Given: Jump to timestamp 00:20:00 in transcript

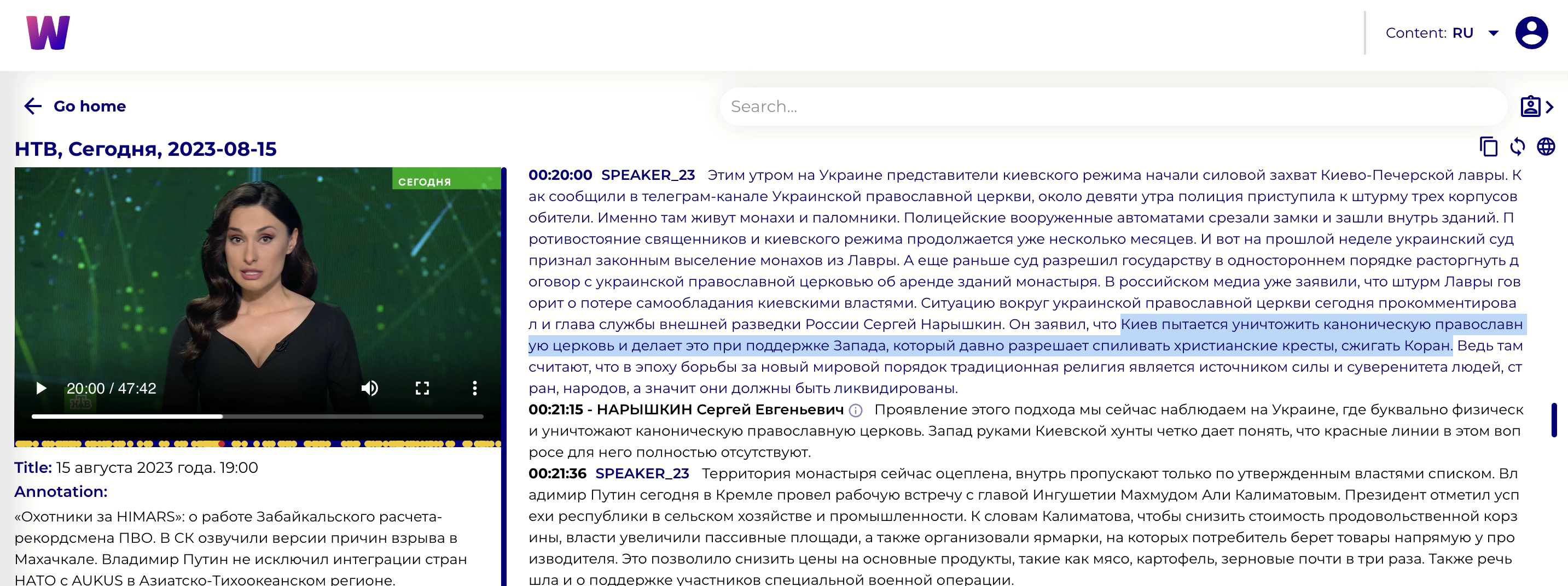Looking at the screenshot, I should [x=559, y=175].
